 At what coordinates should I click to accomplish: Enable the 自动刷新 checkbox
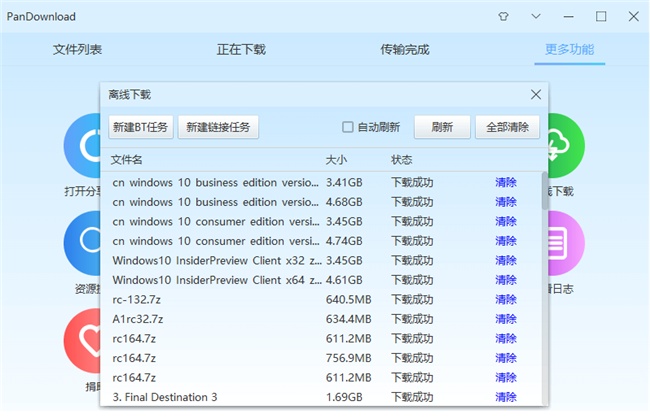(x=347, y=127)
